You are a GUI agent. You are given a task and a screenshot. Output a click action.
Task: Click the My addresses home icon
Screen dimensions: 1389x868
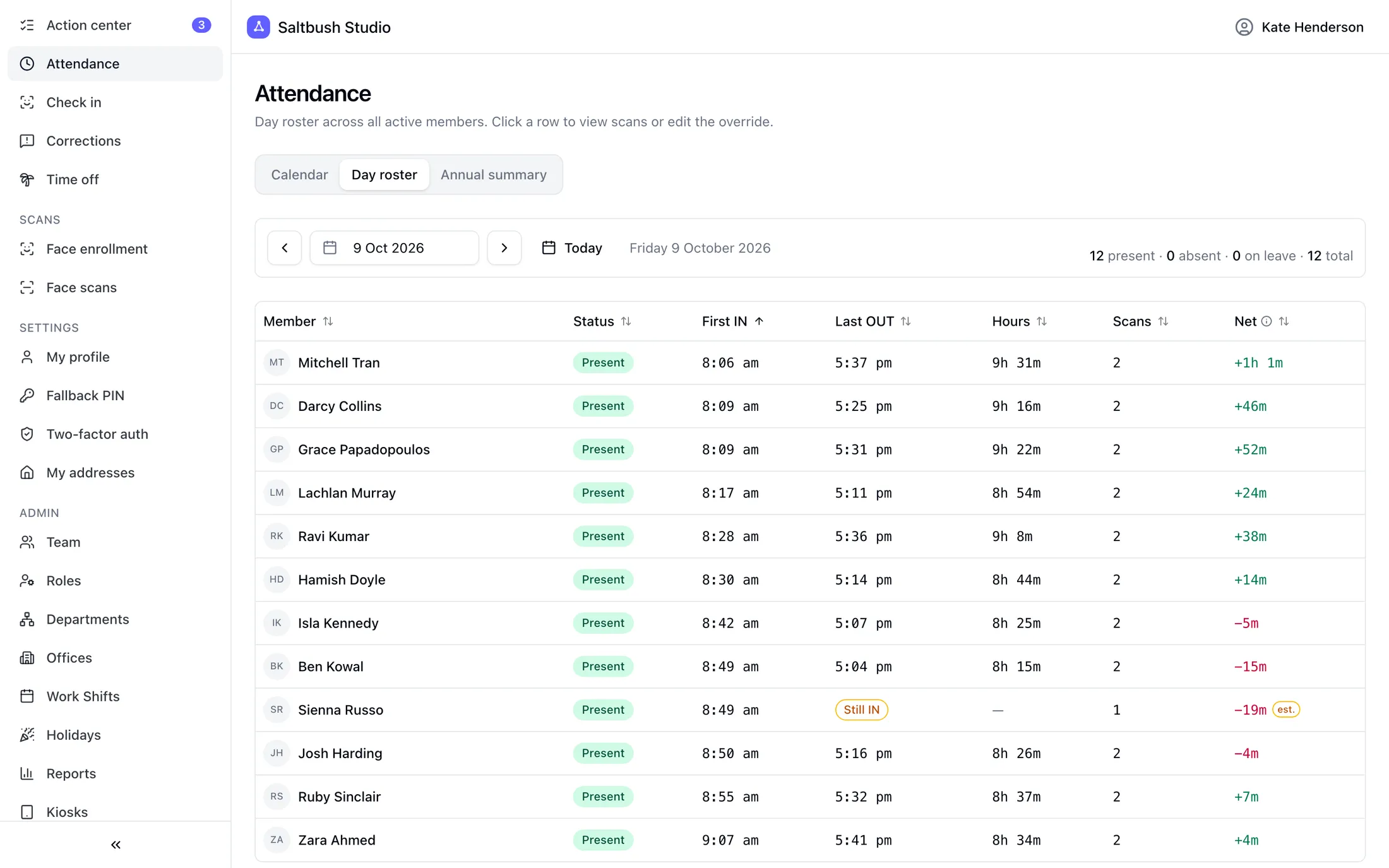(x=27, y=472)
